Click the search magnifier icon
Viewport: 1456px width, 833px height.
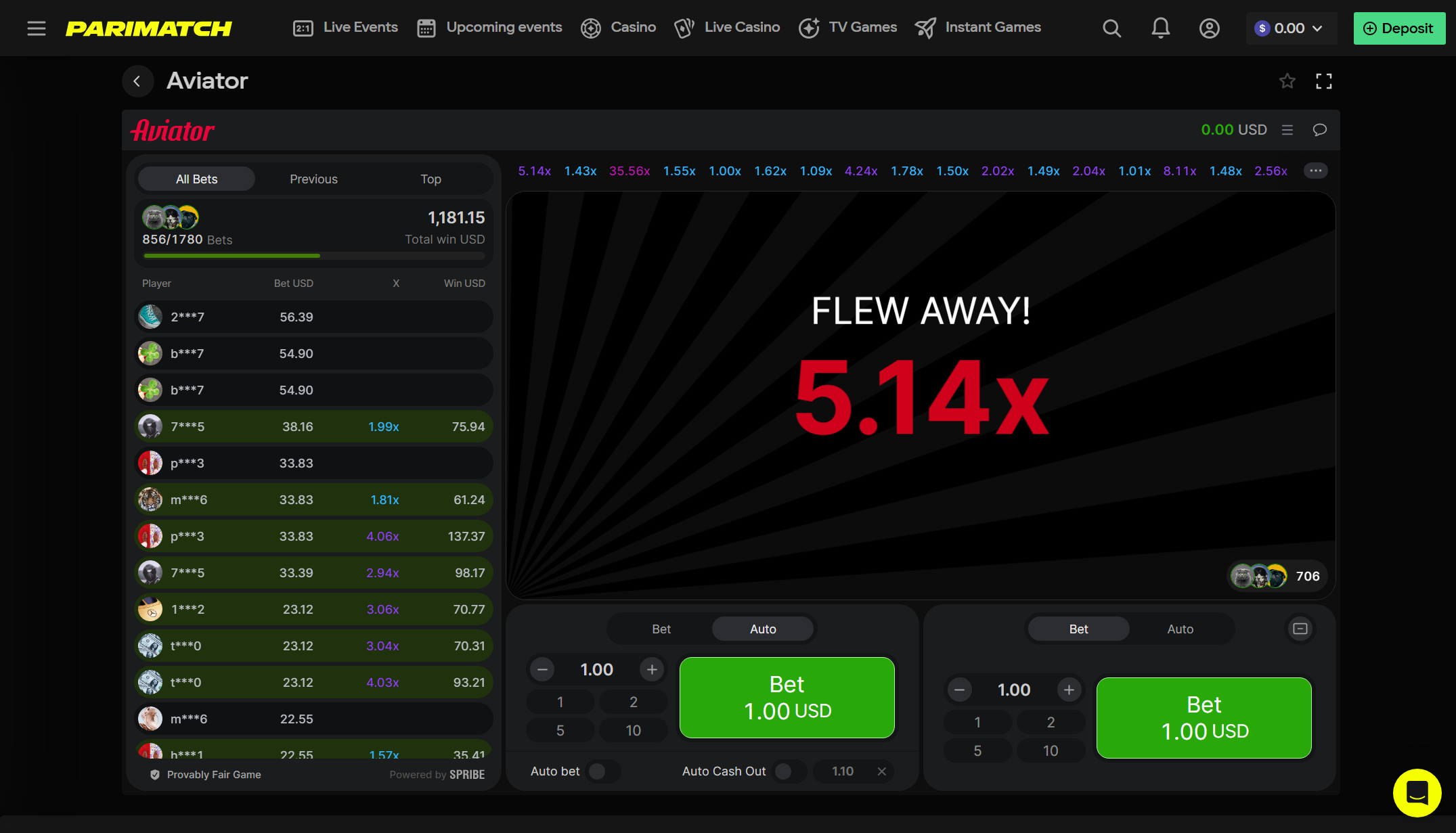point(1111,28)
